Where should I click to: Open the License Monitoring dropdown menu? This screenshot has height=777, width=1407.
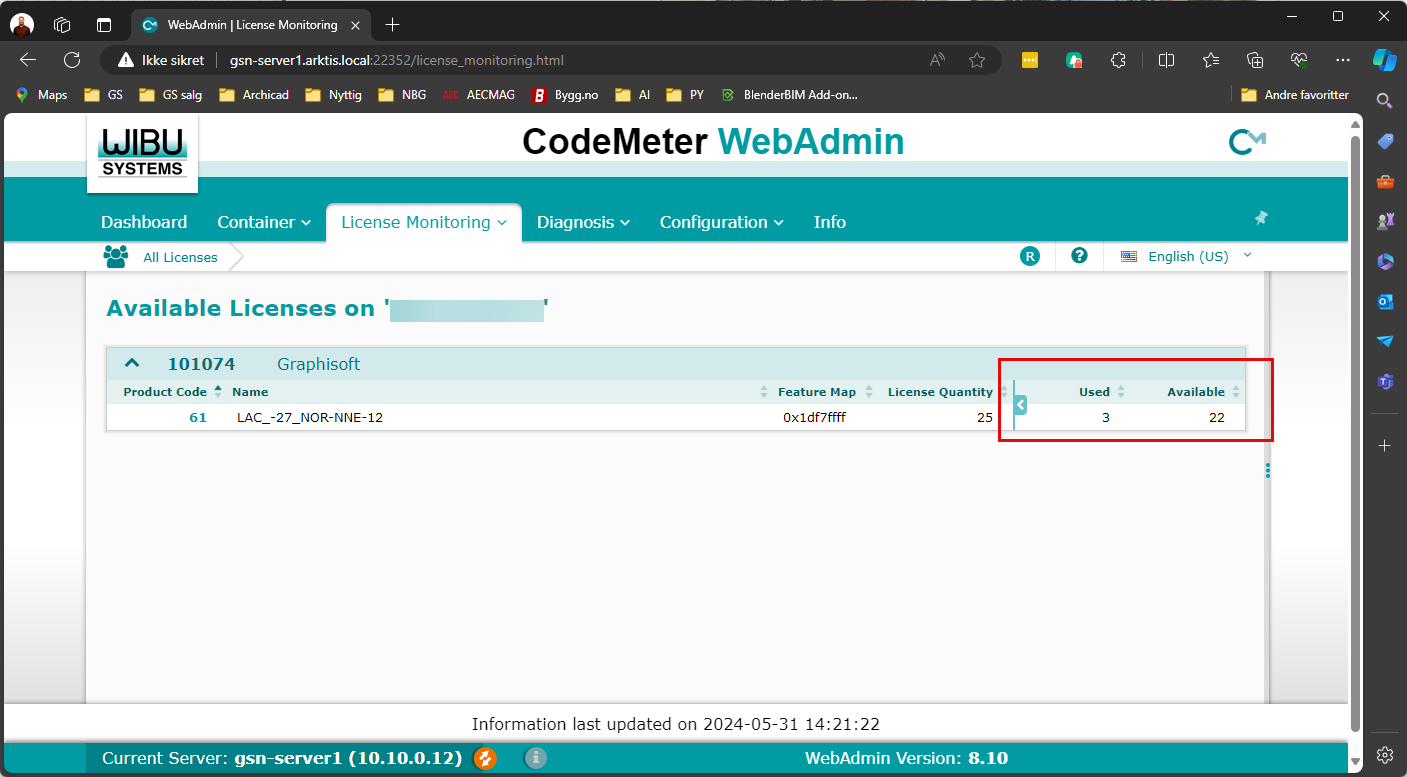point(423,222)
